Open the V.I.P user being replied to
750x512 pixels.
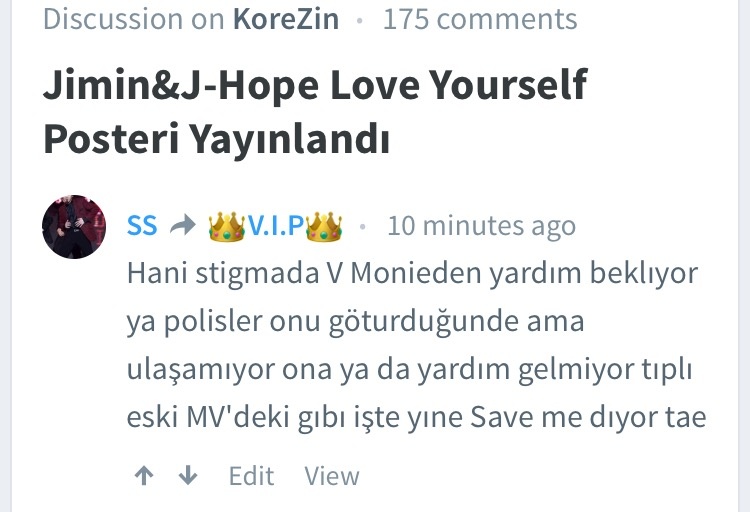coord(276,226)
